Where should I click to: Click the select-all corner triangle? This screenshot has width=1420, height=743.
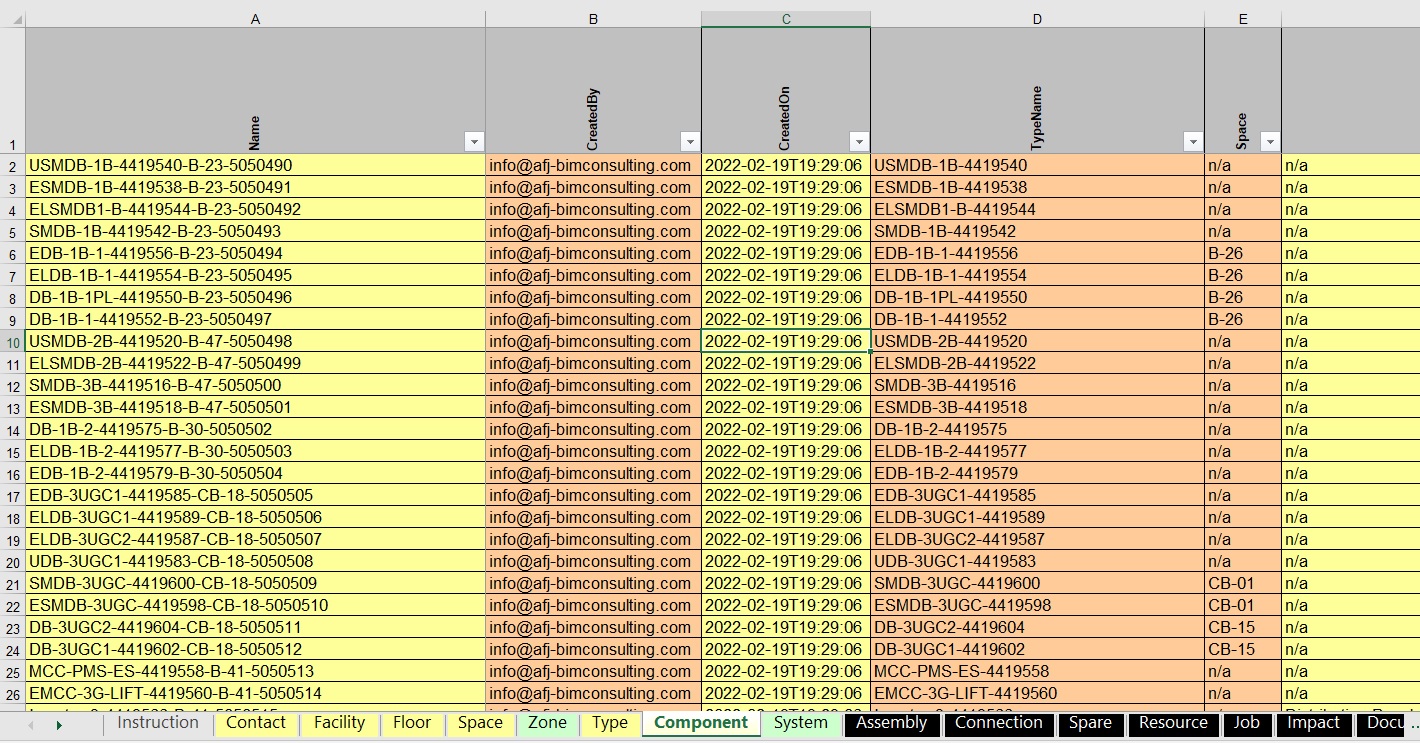[12, 19]
